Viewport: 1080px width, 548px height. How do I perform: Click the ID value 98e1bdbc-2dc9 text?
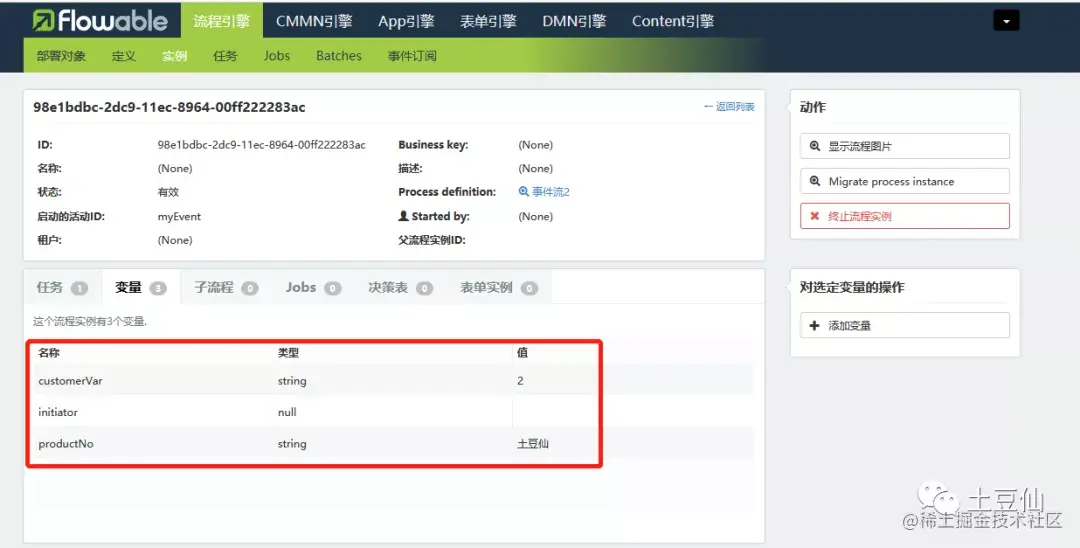click(x=262, y=145)
